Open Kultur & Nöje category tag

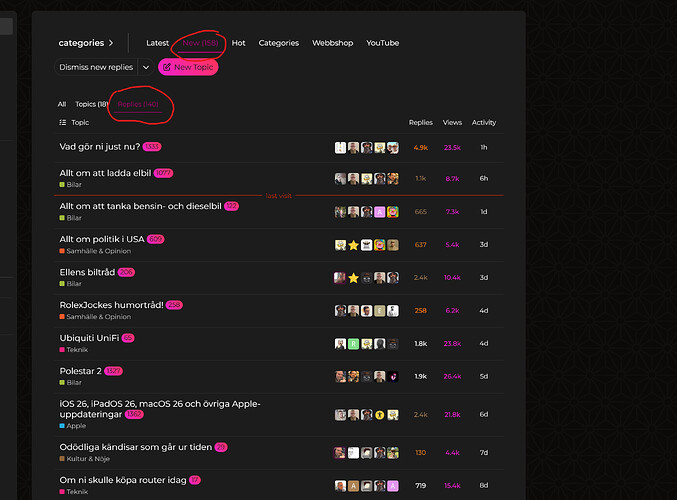pyautogui.click(x=85, y=459)
